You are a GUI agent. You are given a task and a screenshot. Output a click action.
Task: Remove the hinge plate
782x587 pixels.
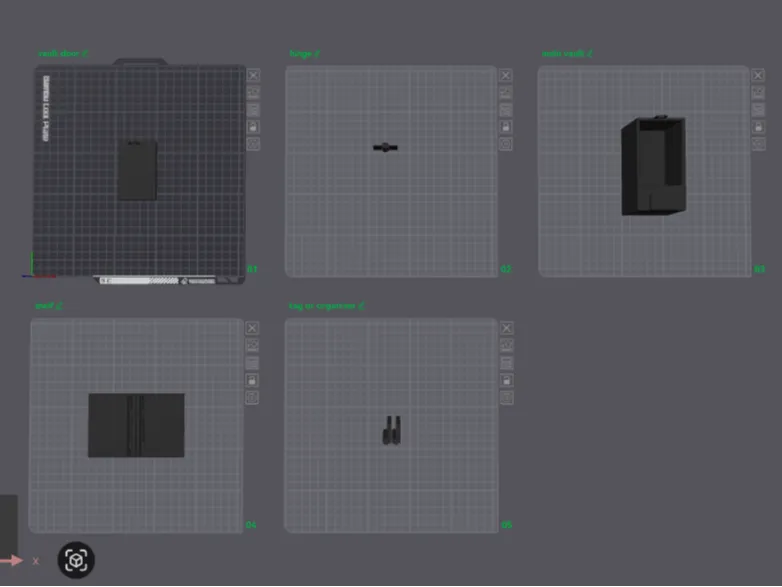tap(506, 75)
